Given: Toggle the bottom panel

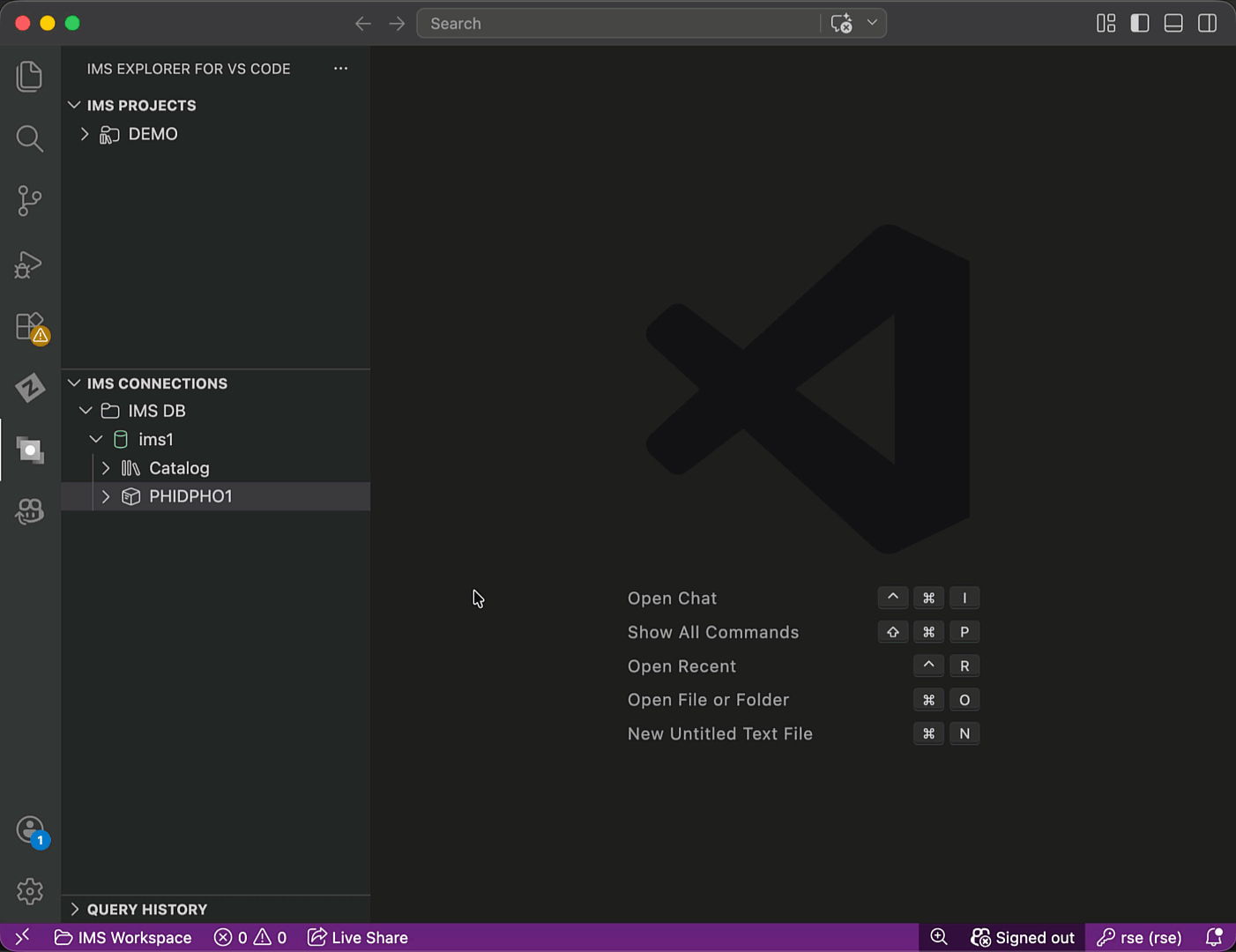Looking at the screenshot, I should pos(1173,23).
